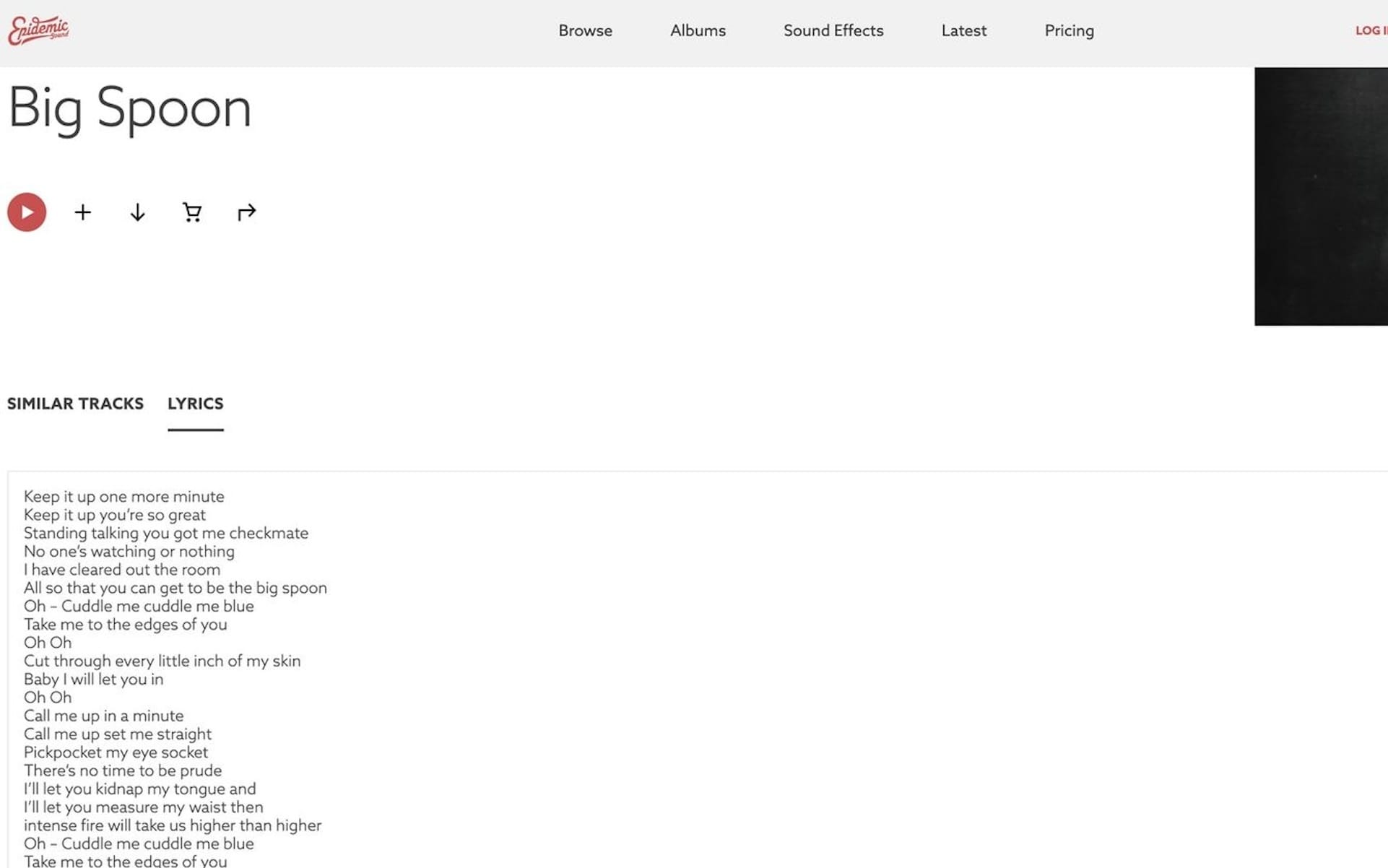Image resolution: width=1388 pixels, height=868 pixels.
Task: Go home via Epidemic Sound logo
Action: [x=38, y=30]
